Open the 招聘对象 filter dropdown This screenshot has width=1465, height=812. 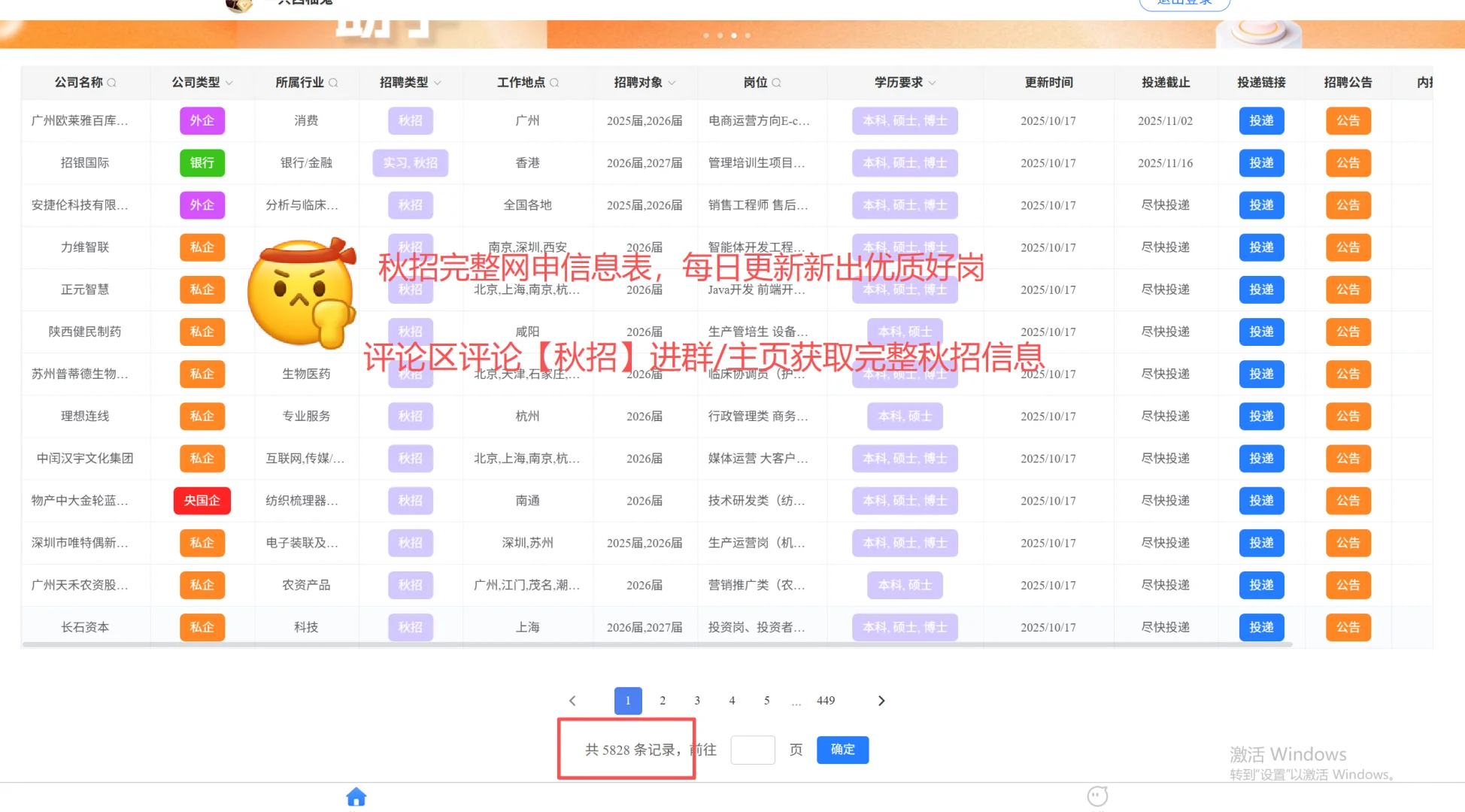click(x=672, y=83)
